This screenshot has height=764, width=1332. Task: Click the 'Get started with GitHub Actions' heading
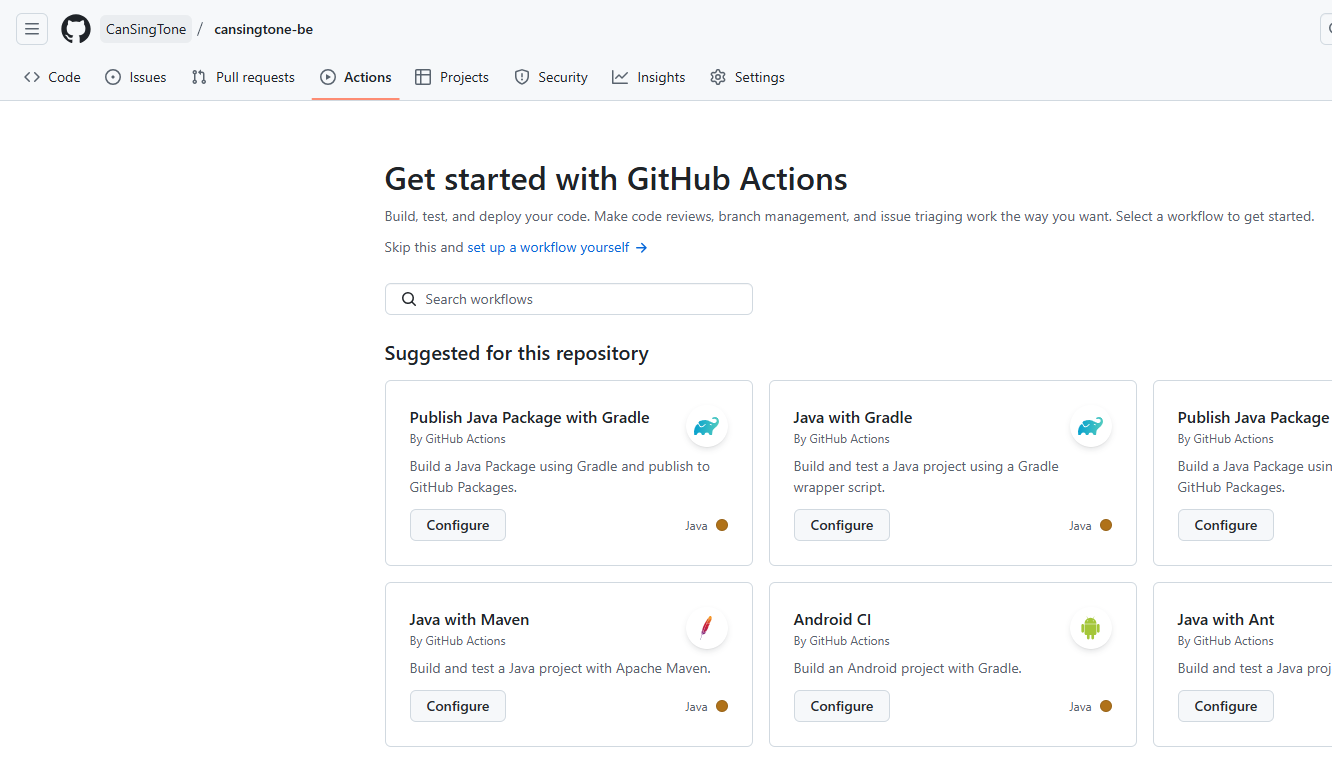616,179
